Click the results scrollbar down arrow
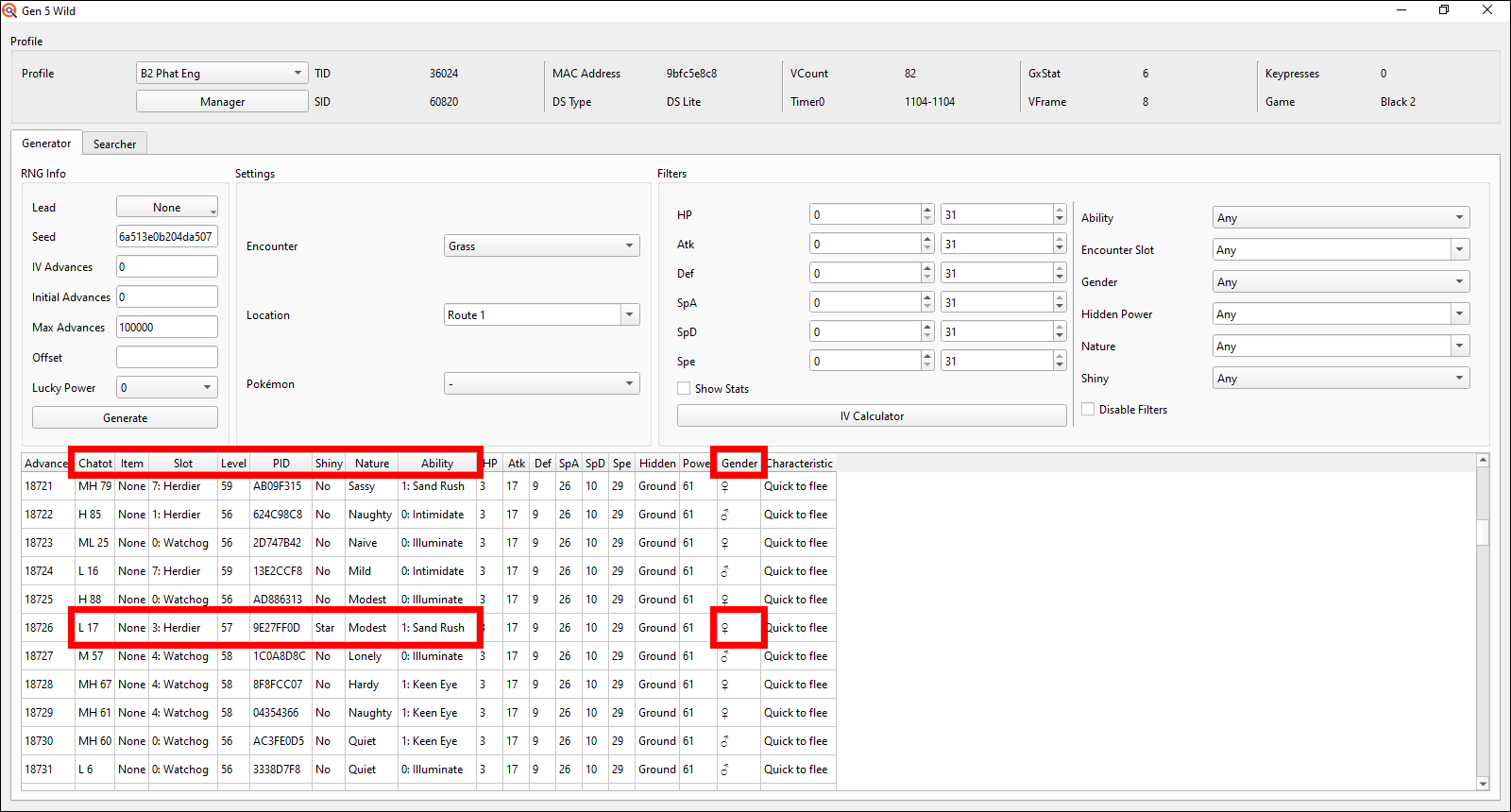Image resolution: width=1511 pixels, height=812 pixels. click(x=1483, y=783)
